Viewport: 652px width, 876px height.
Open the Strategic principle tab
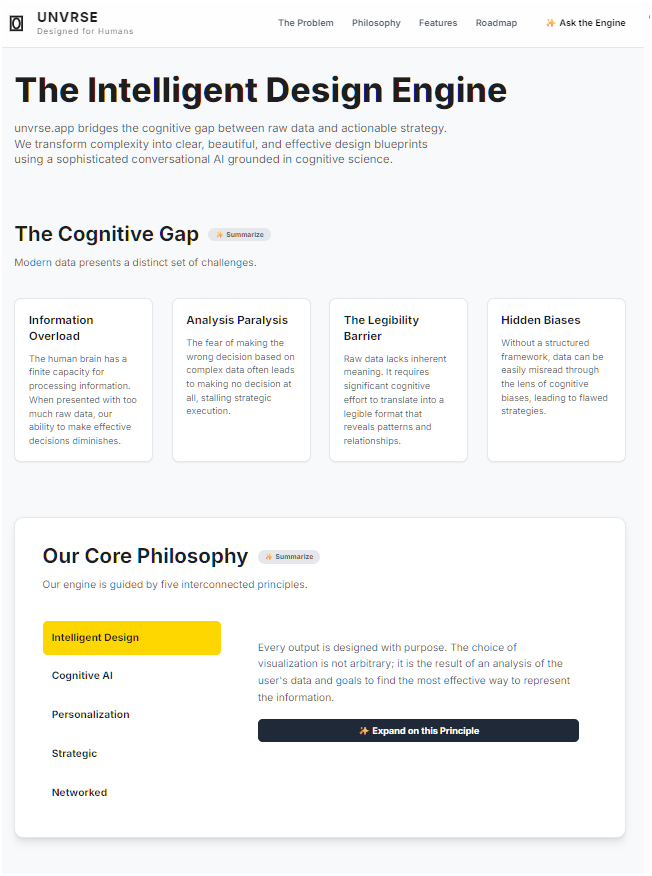tap(75, 754)
